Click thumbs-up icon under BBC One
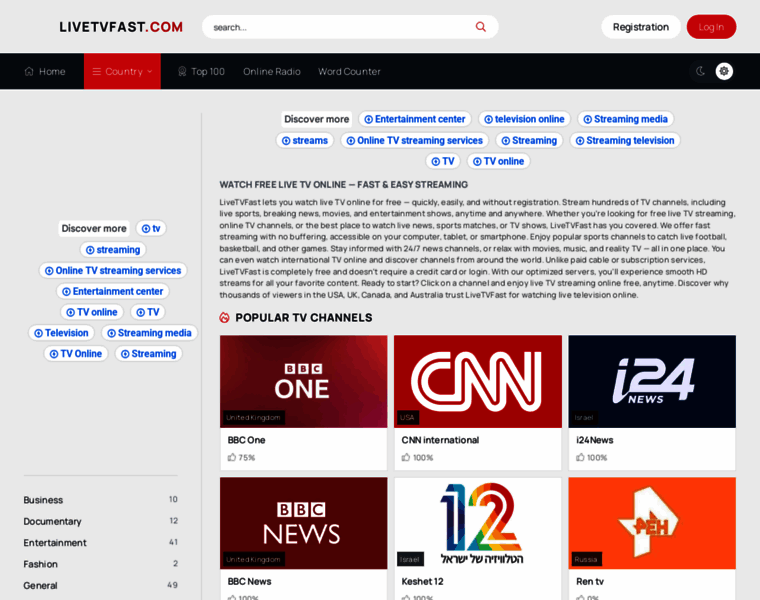760x600 pixels. (x=232, y=458)
